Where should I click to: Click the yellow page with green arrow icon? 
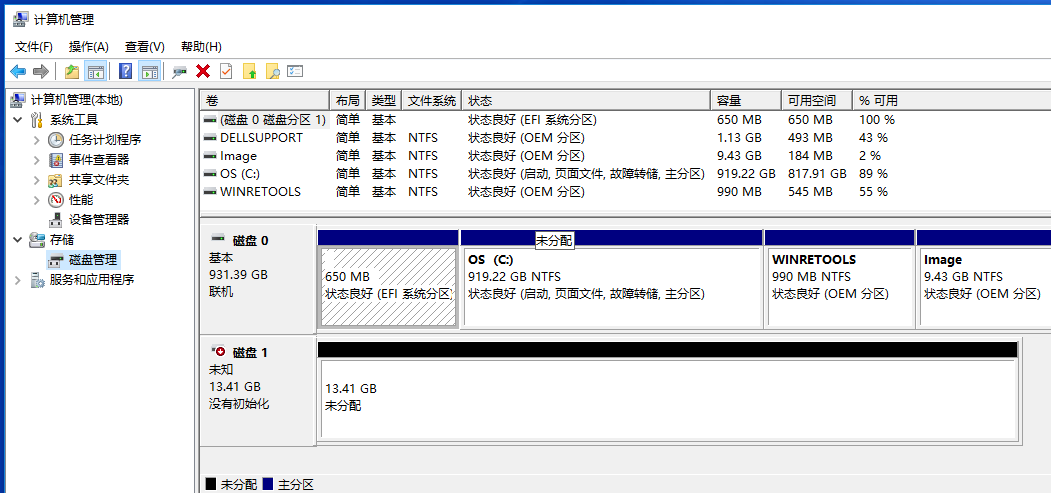tap(250, 71)
